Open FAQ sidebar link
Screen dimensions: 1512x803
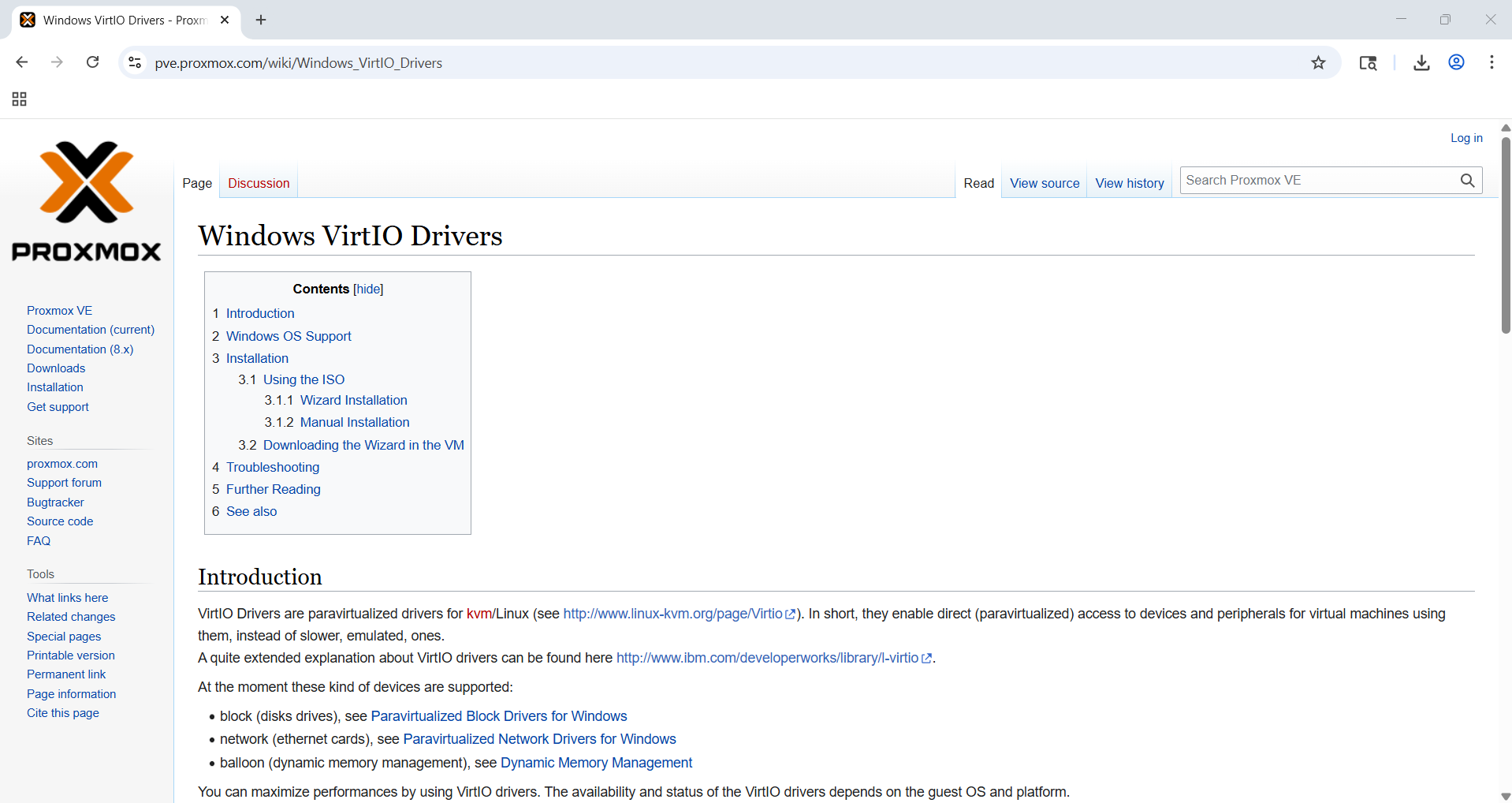[x=39, y=541]
